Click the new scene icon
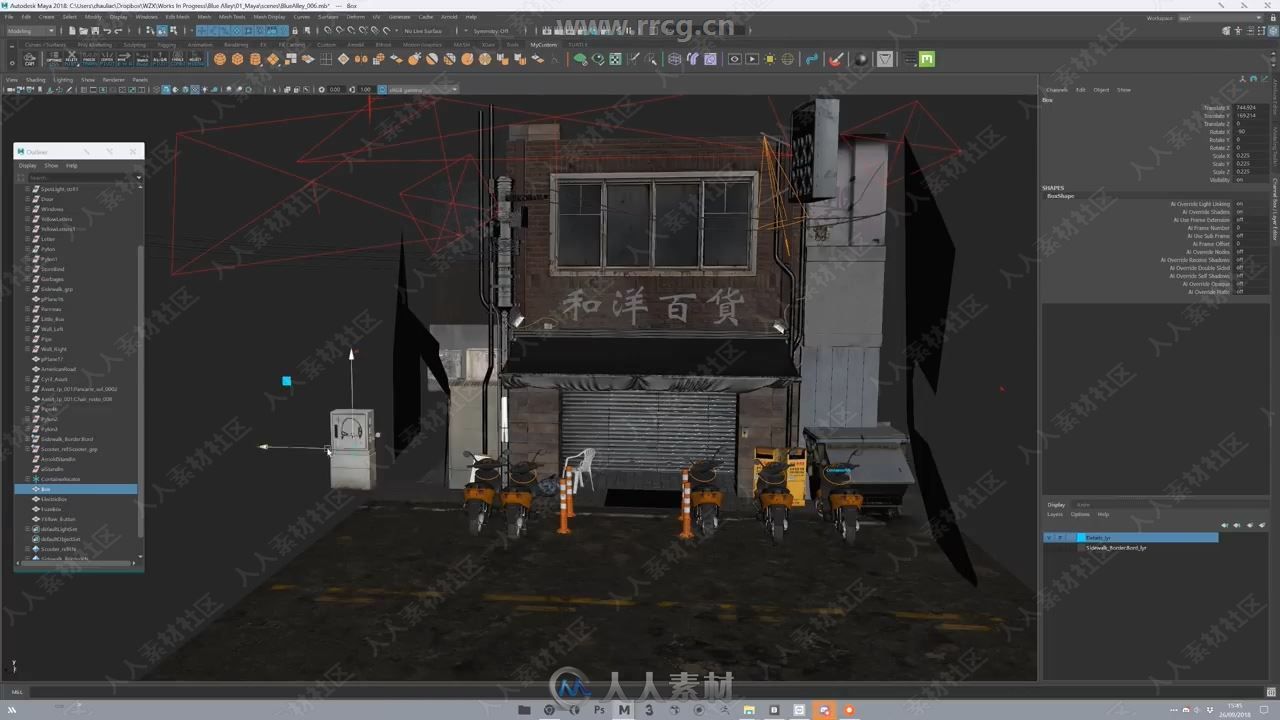This screenshot has width=1280, height=720. tap(72, 30)
